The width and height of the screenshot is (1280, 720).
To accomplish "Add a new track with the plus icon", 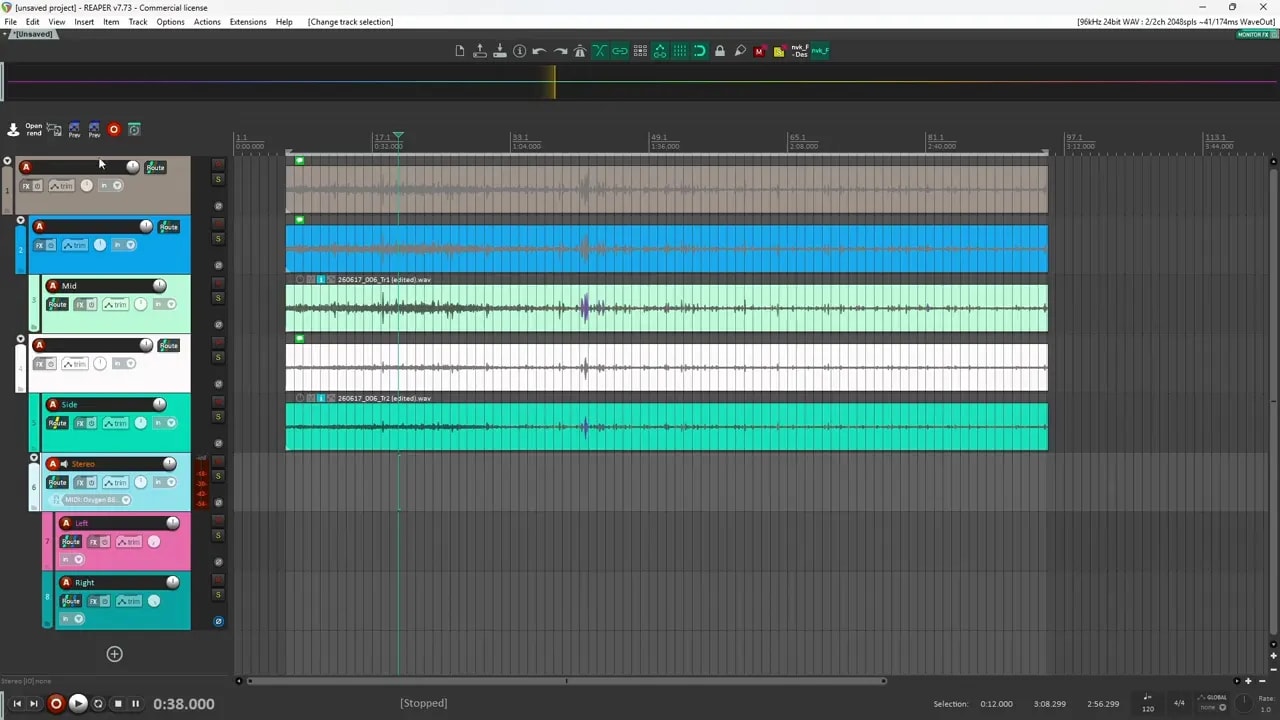I will point(115,654).
